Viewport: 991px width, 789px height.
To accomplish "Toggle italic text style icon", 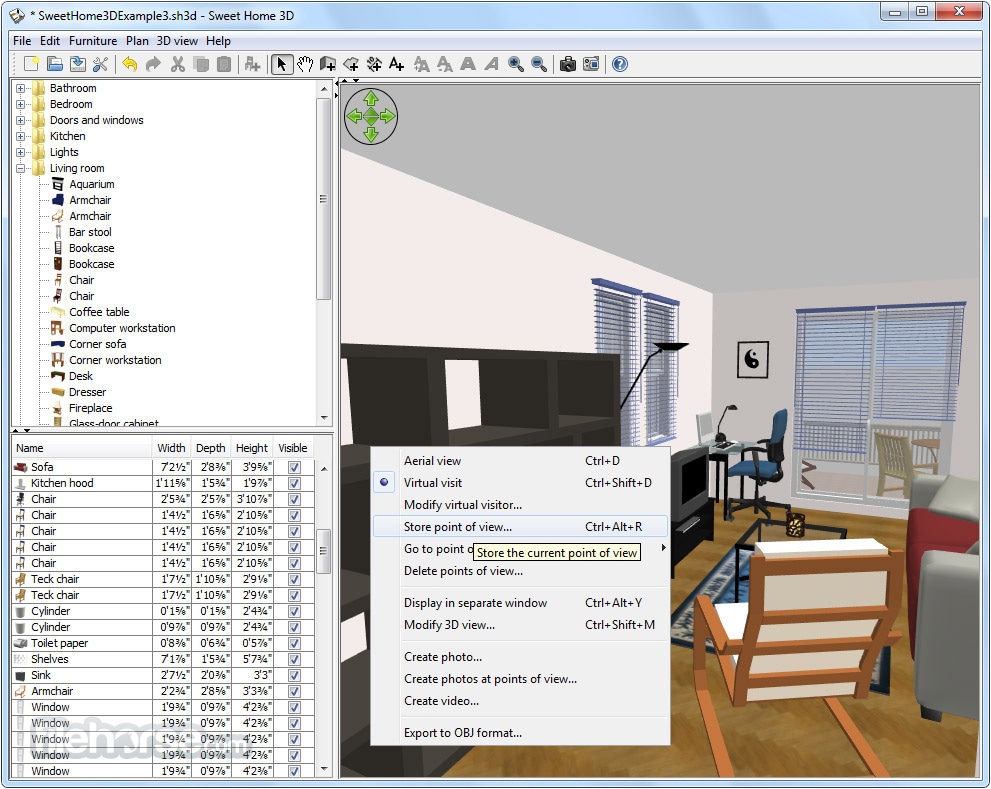I will (x=491, y=64).
